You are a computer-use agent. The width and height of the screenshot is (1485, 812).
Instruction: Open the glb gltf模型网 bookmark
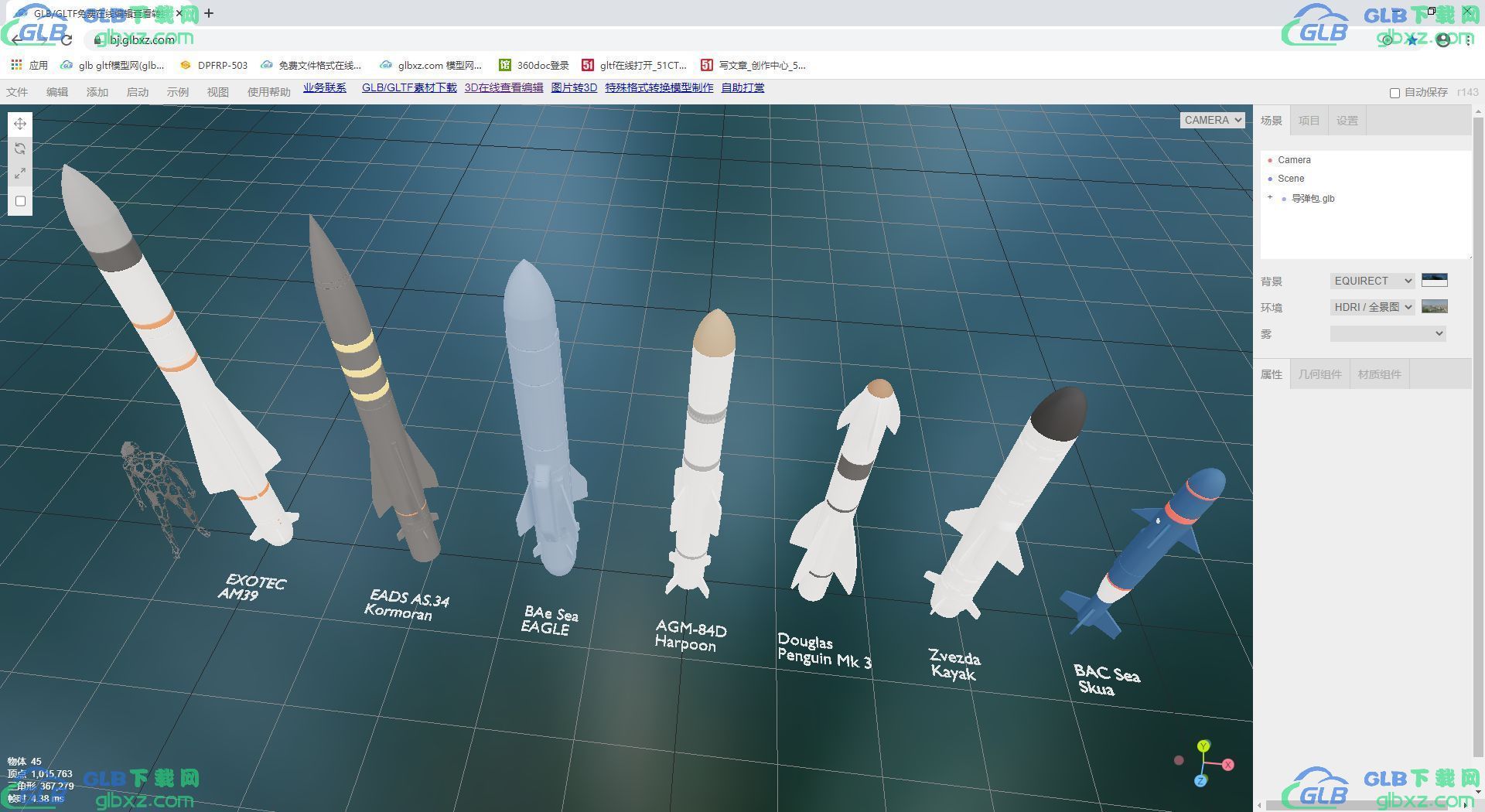112,66
